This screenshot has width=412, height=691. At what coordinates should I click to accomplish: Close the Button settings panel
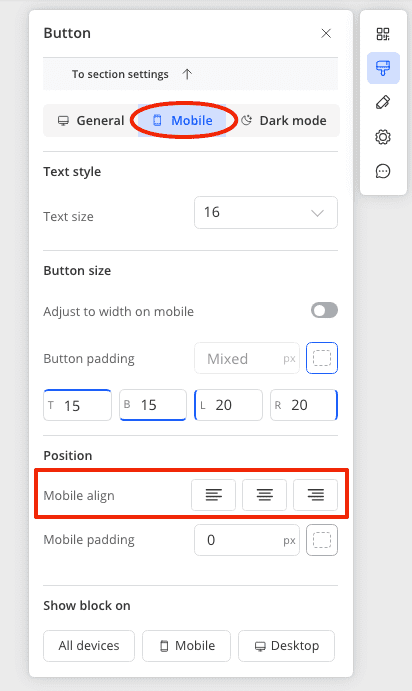tap(326, 33)
